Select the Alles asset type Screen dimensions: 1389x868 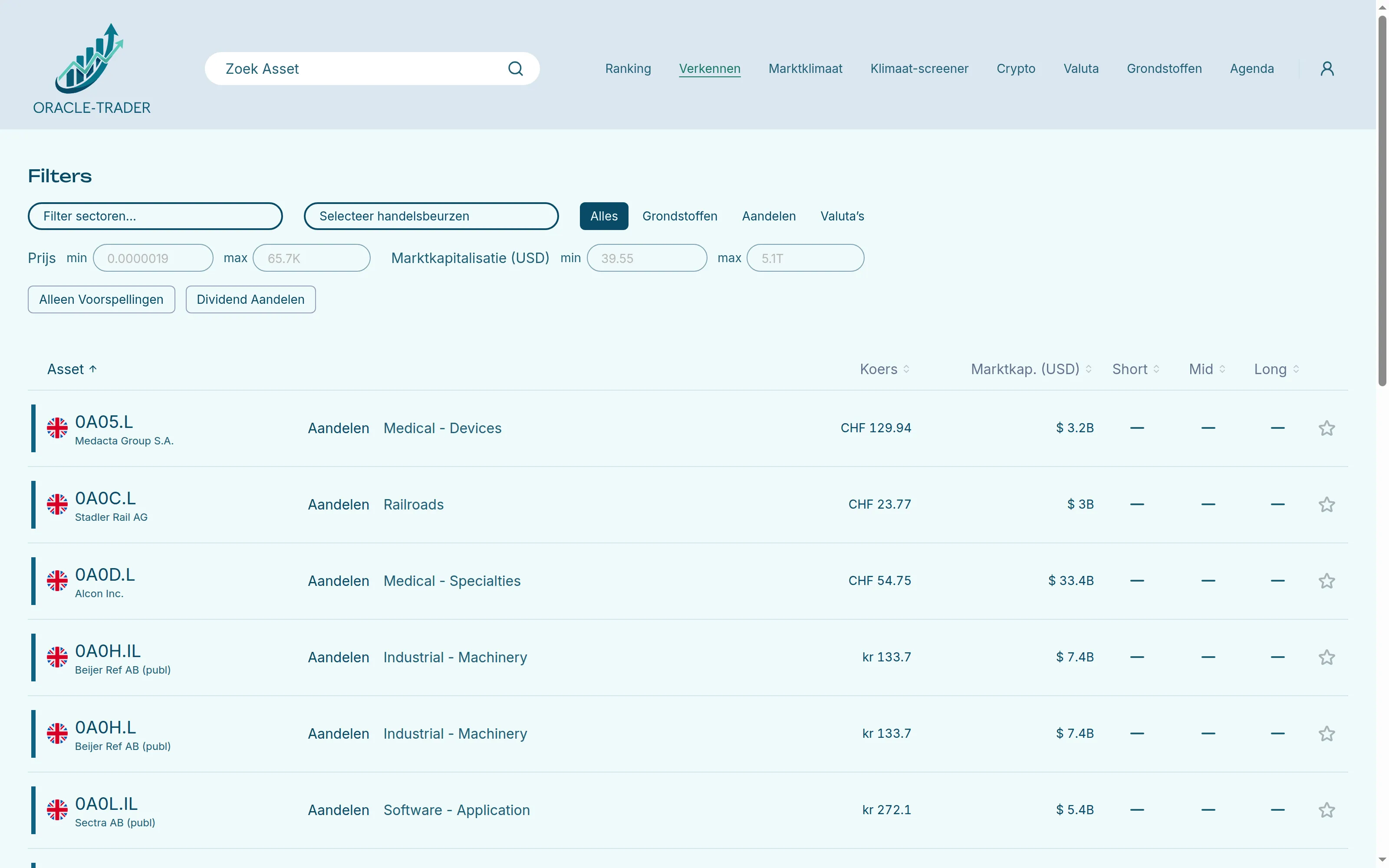(x=604, y=217)
